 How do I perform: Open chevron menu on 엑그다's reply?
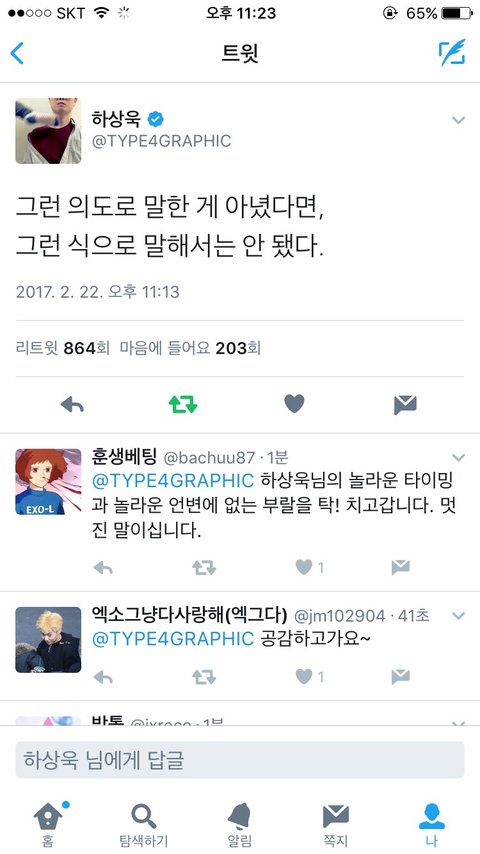point(459,616)
